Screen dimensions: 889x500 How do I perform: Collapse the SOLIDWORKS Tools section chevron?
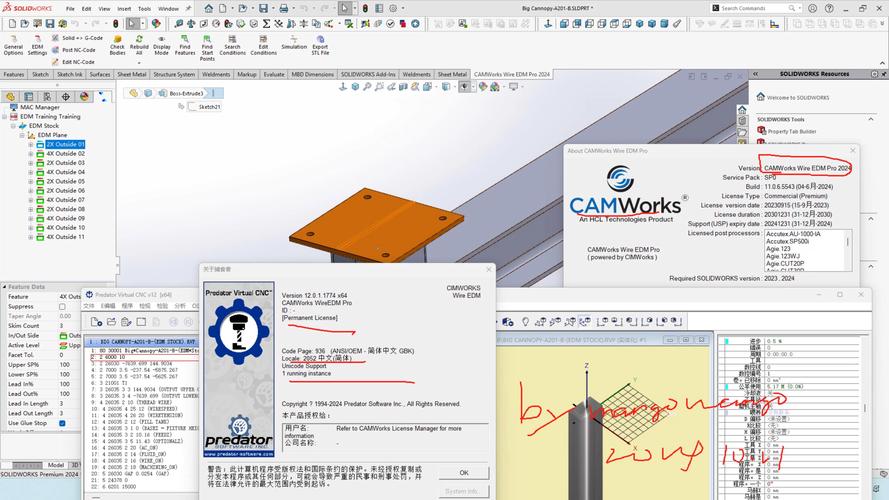coord(871,119)
